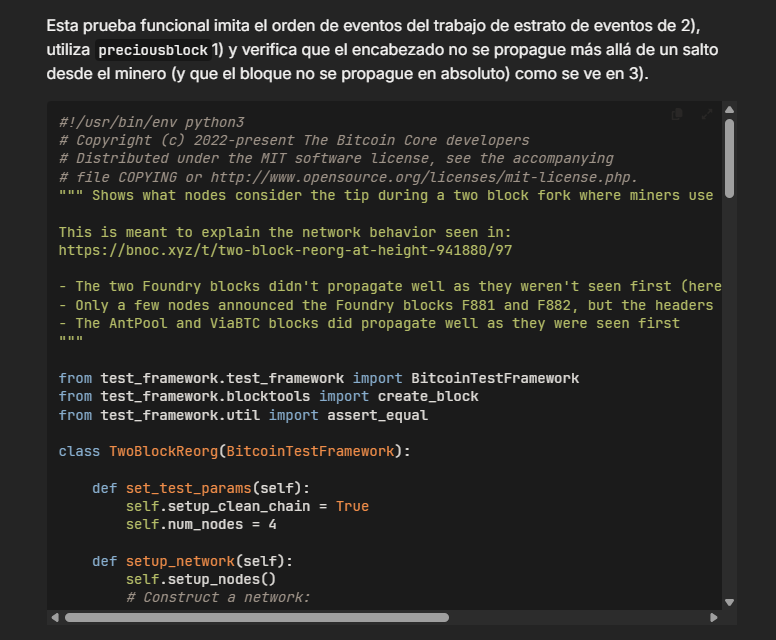Open the bnoc.xyz two-block-reorg URL
The width and height of the screenshot is (776, 640).
285,250
